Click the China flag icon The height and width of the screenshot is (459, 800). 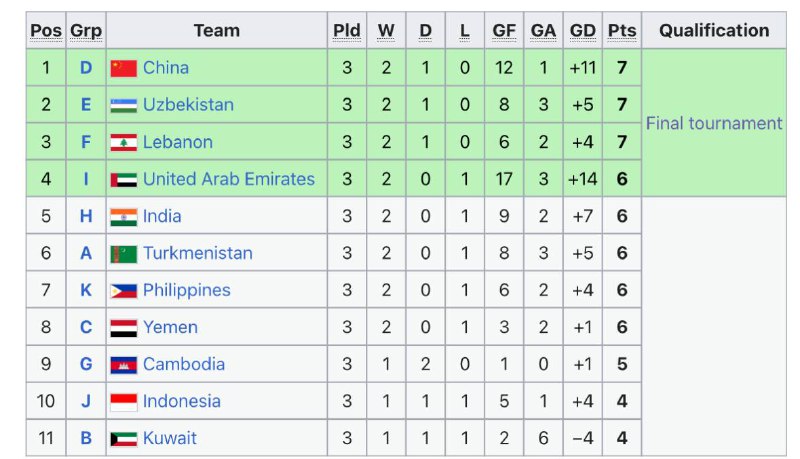[x=123, y=68]
